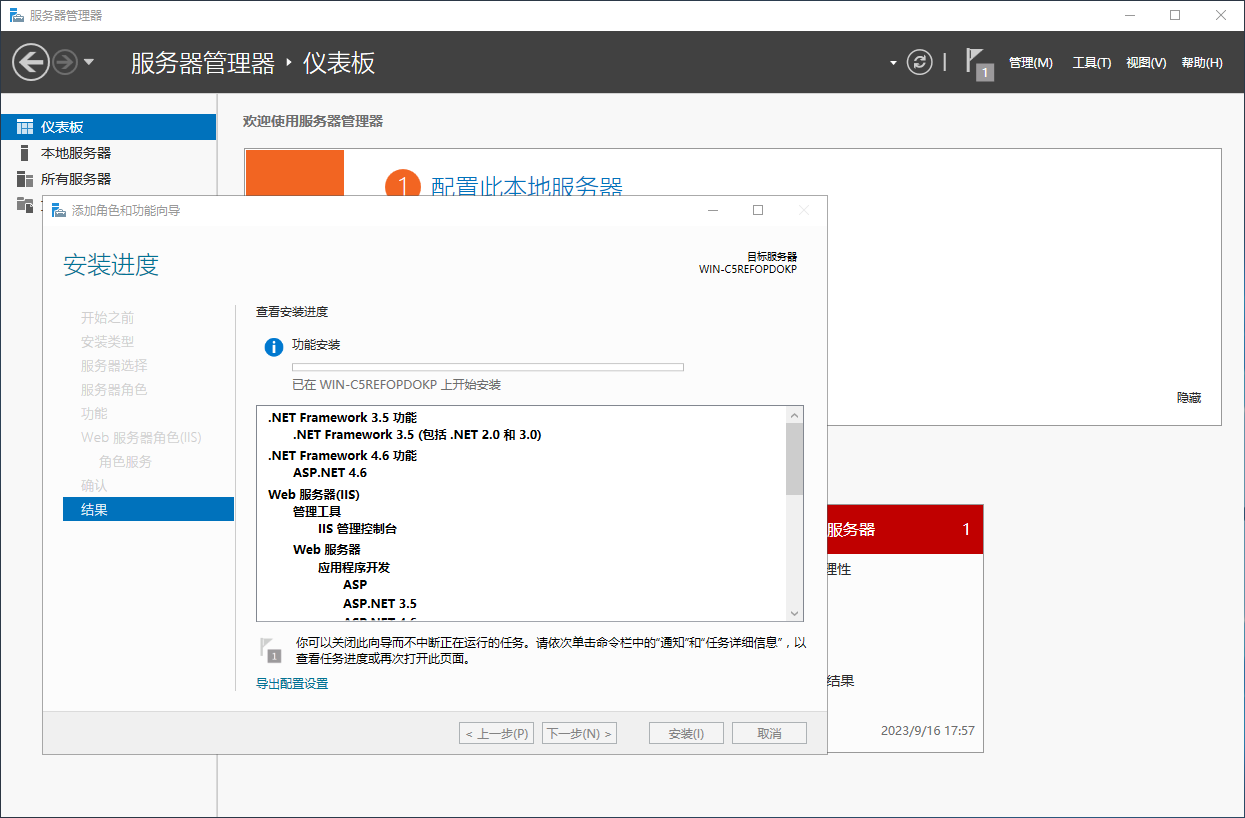Click Web 服务器(IIS) list entry
Image resolution: width=1245 pixels, height=818 pixels.
tap(314, 495)
